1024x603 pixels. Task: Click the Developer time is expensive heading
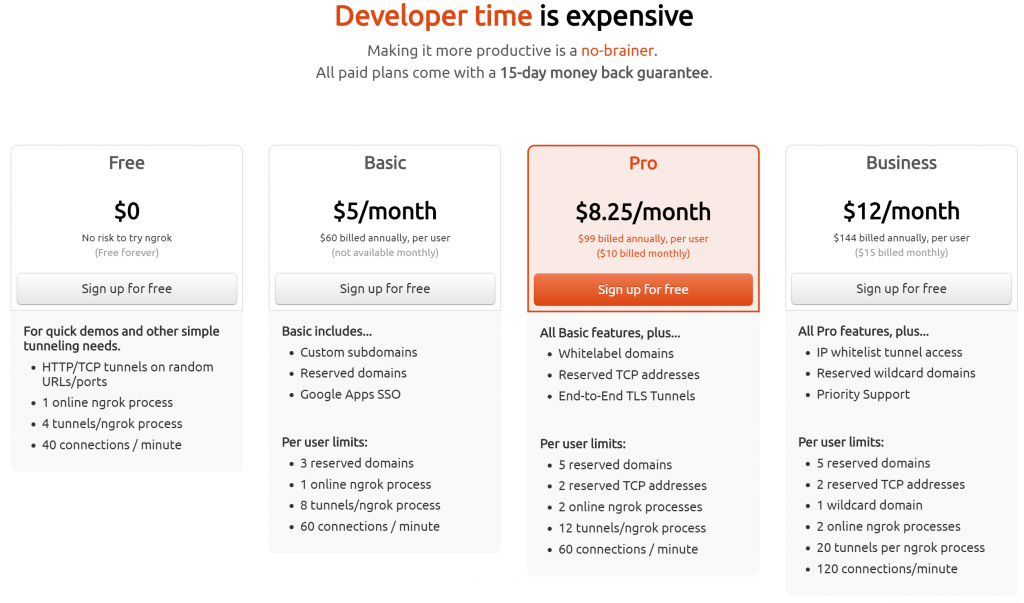[x=513, y=17]
